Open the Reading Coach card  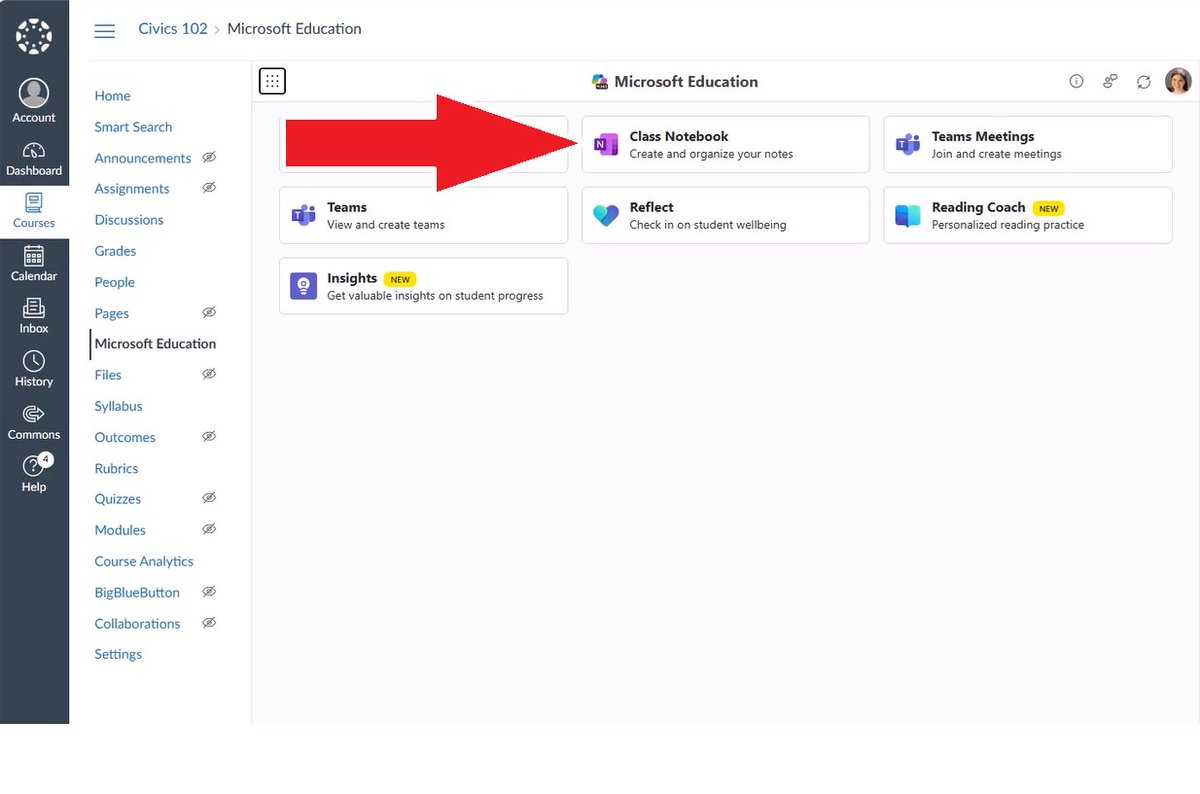coord(1027,215)
